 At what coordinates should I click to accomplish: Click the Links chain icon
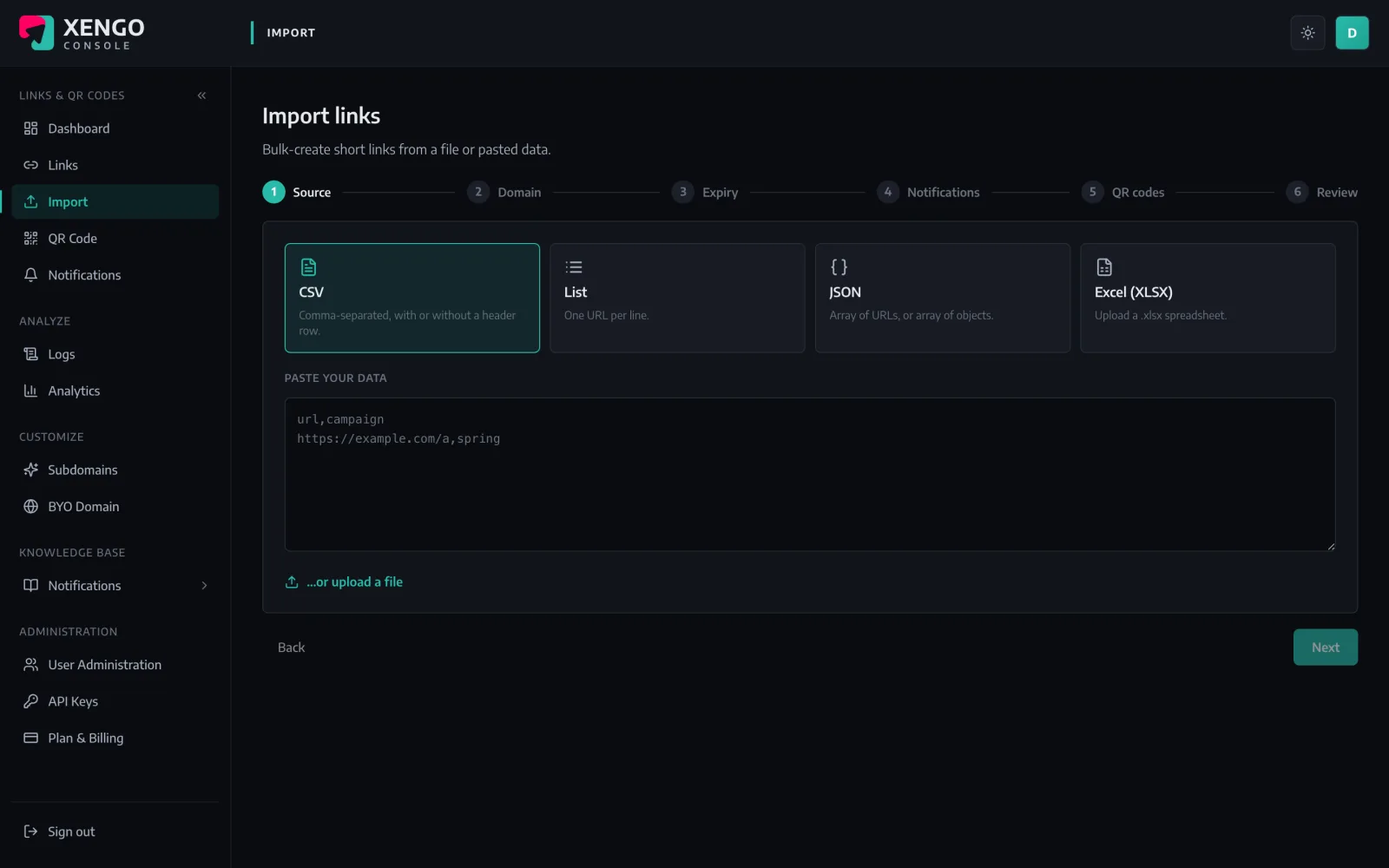pos(31,165)
